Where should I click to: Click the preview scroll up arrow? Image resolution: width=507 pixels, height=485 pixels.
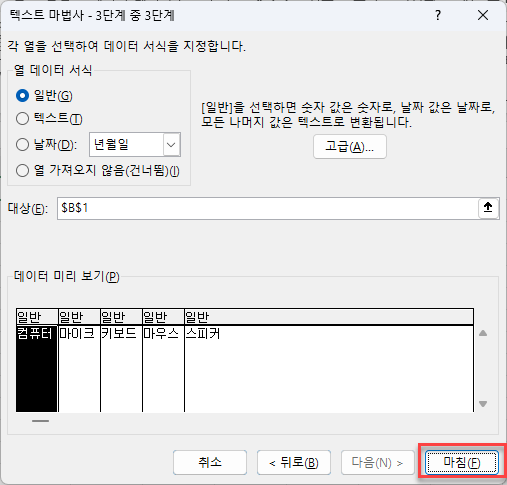coord(483,333)
